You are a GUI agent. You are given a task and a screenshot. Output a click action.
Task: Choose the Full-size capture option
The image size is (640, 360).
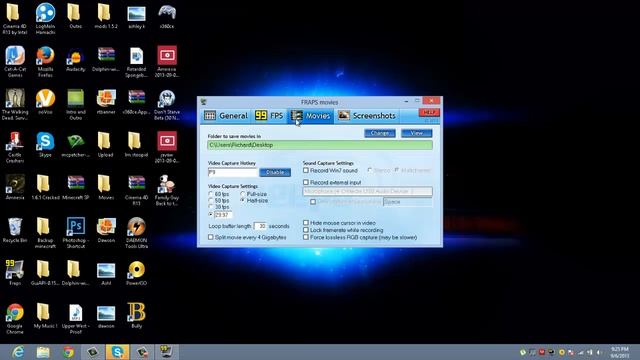point(243,194)
